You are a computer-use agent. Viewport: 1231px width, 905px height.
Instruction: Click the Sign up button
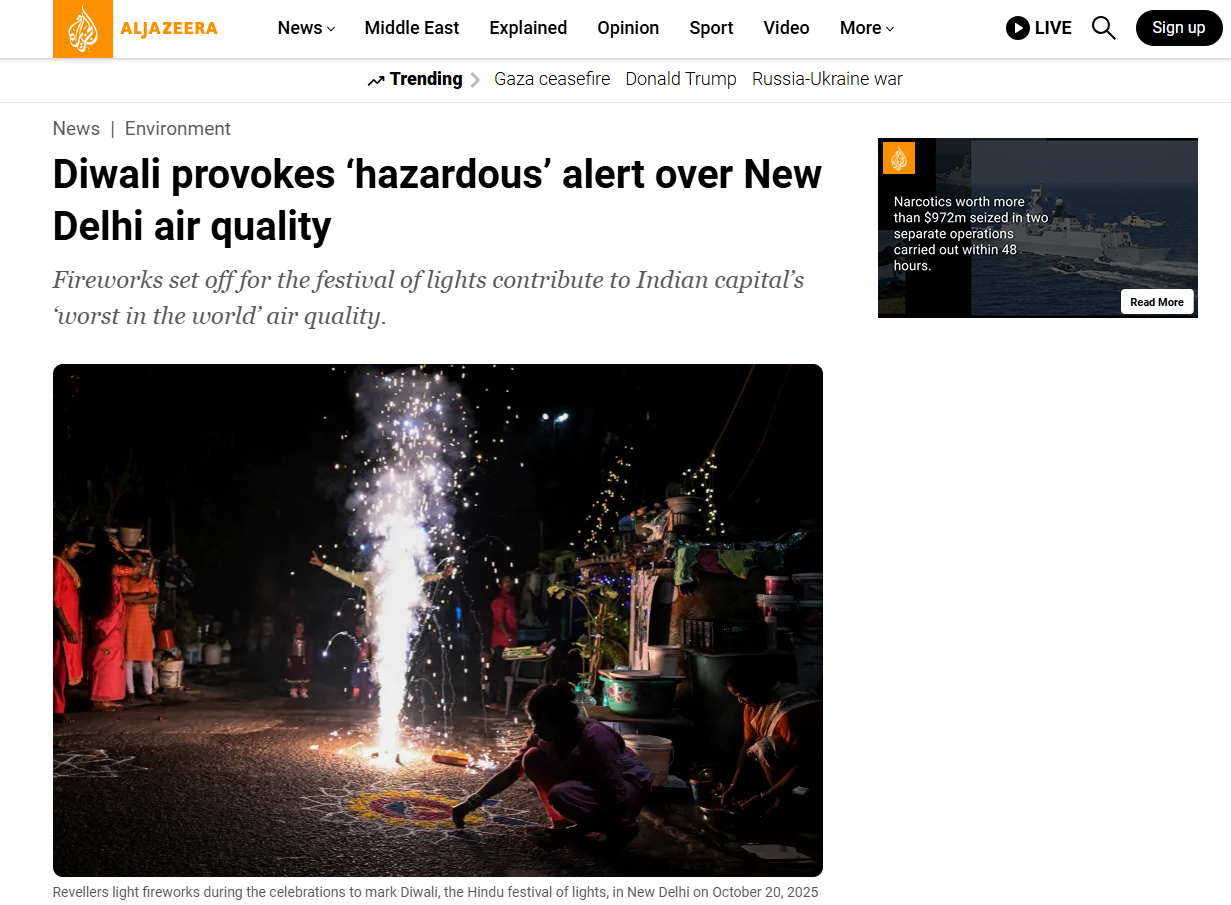pyautogui.click(x=1179, y=28)
